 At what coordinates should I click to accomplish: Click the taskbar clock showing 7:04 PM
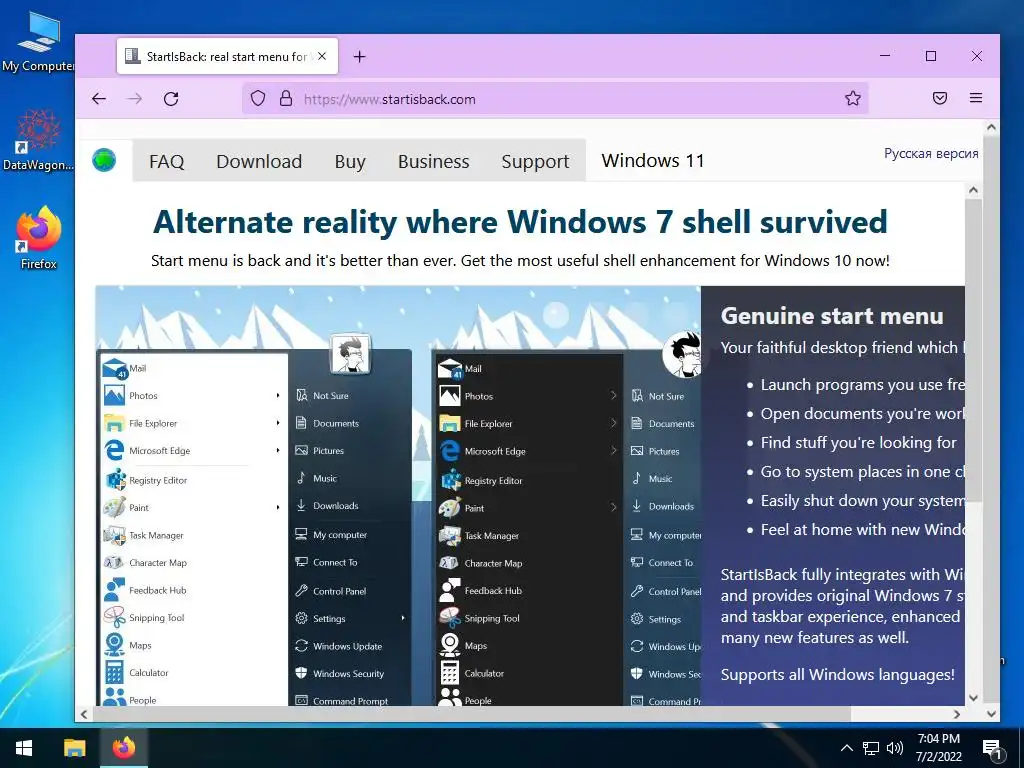[x=938, y=748]
